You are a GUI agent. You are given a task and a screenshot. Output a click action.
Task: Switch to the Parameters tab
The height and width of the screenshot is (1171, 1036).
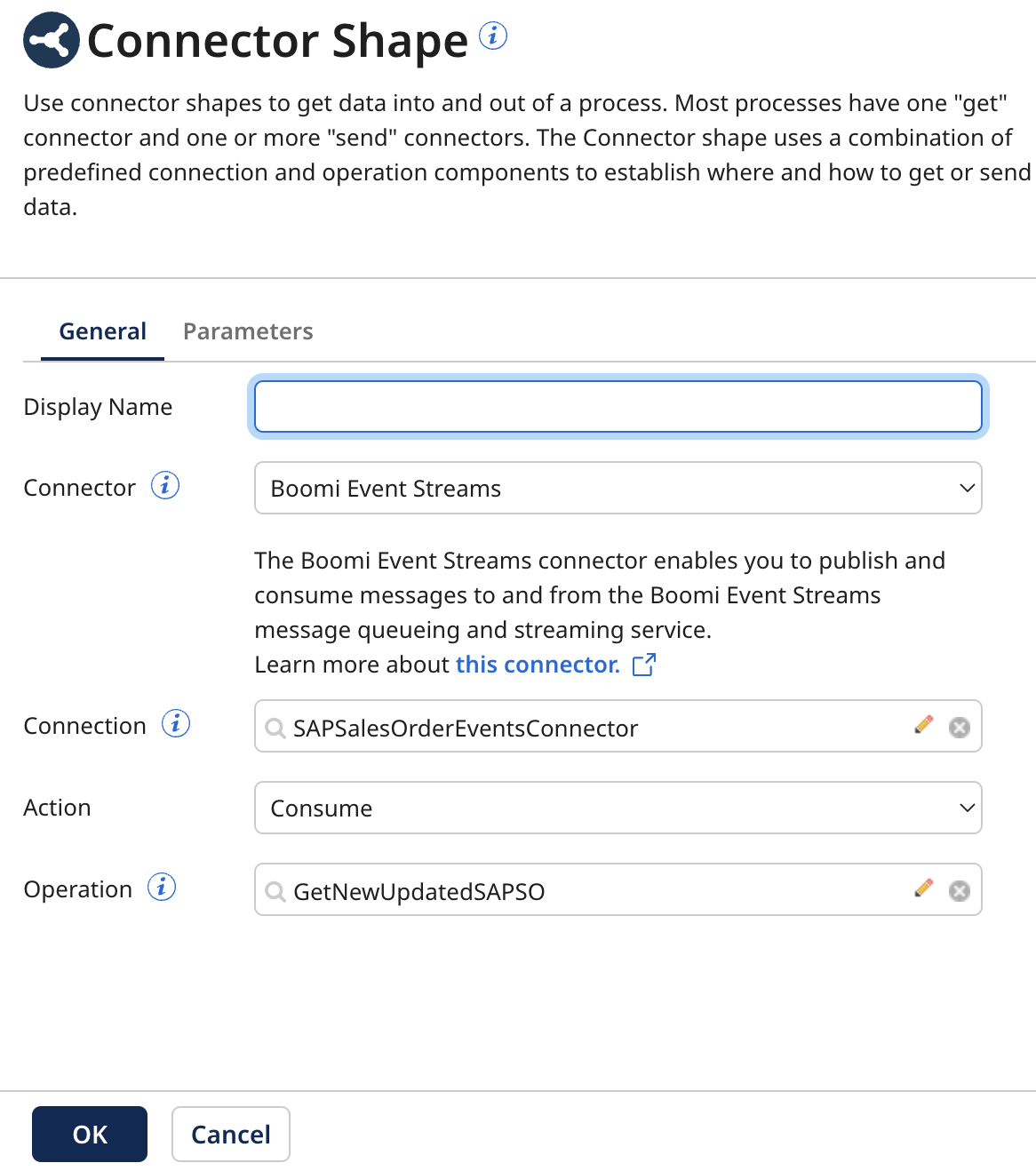click(x=248, y=331)
